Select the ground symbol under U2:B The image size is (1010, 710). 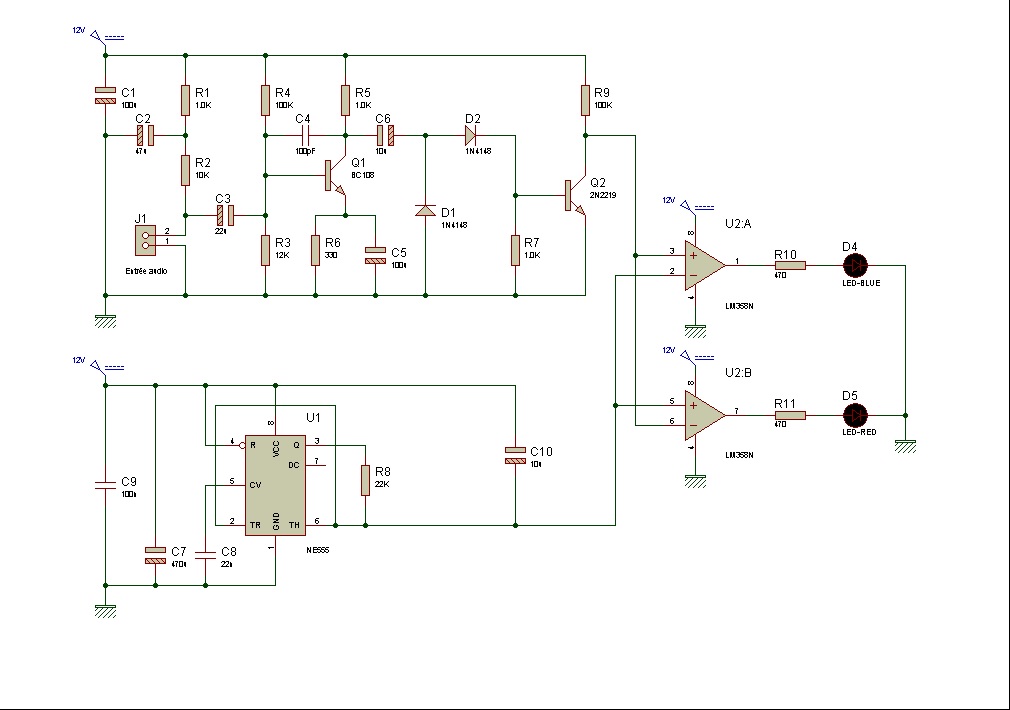(x=695, y=481)
